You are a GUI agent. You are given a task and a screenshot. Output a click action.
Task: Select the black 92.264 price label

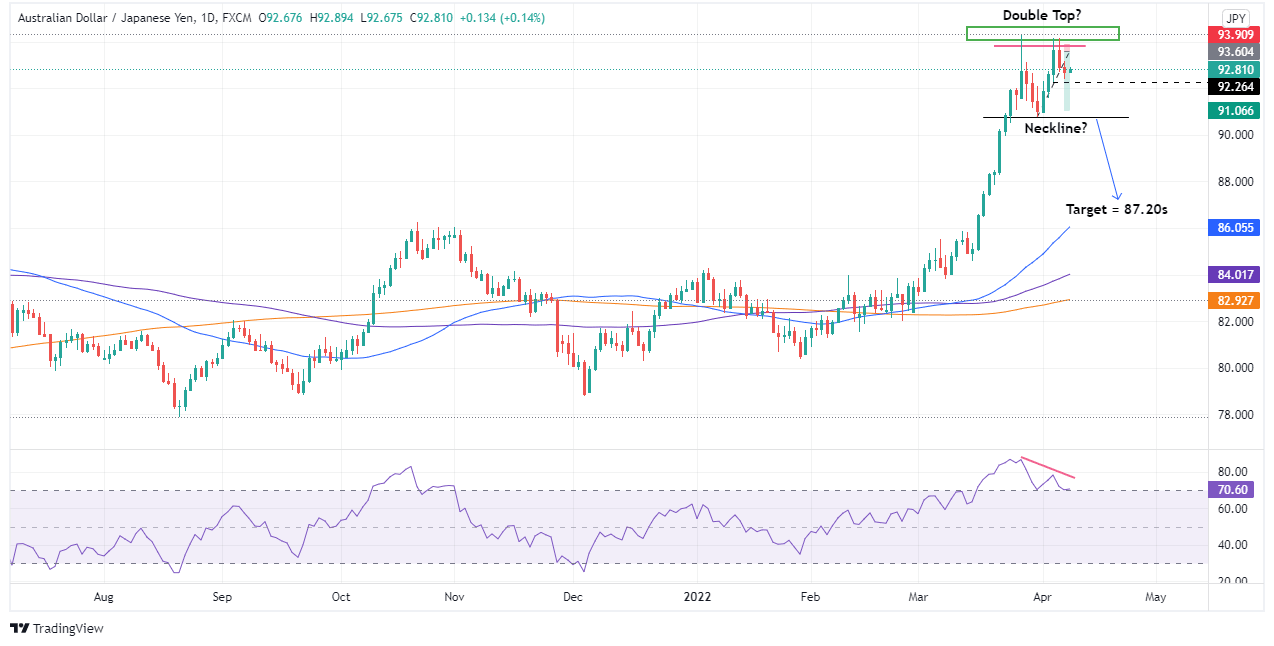tap(1235, 87)
